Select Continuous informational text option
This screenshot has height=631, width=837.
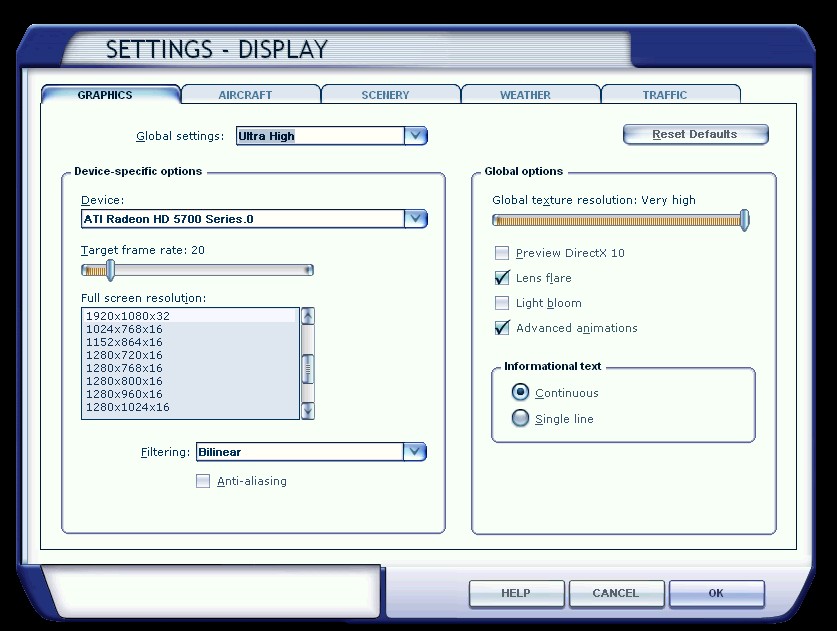click(x=520, y=393)
